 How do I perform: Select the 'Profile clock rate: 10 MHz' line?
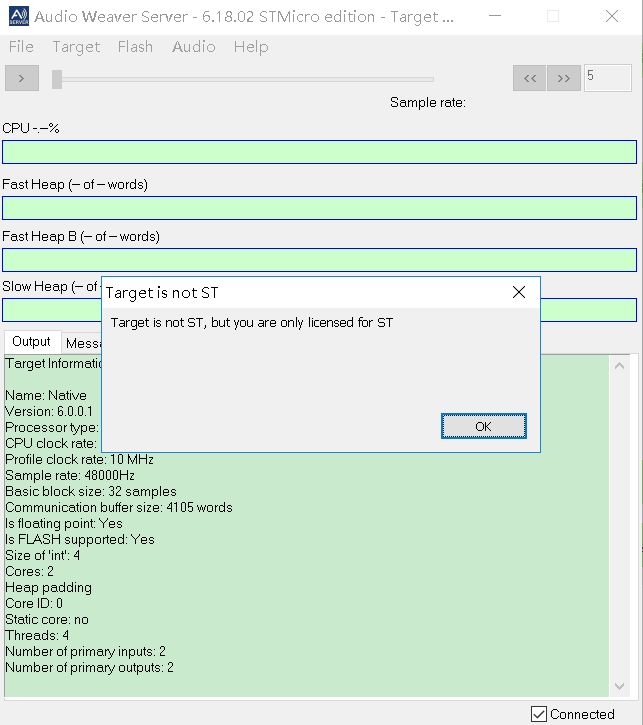(80, 460)
